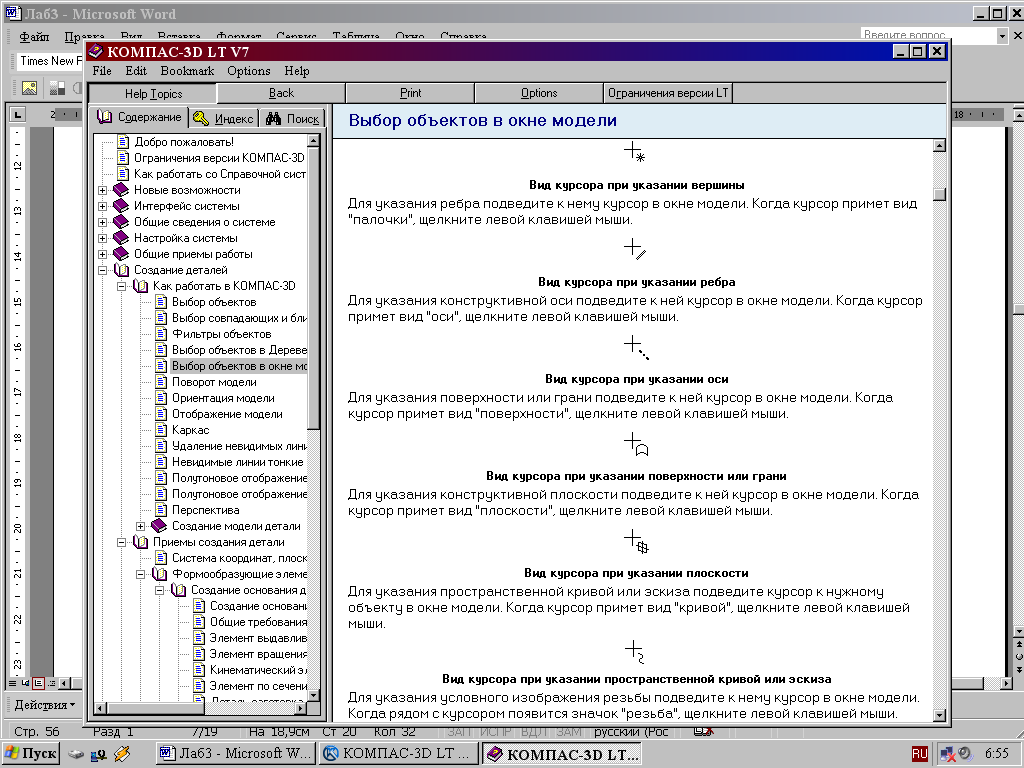Click the Print toolbar button

[x=410, y=93]
